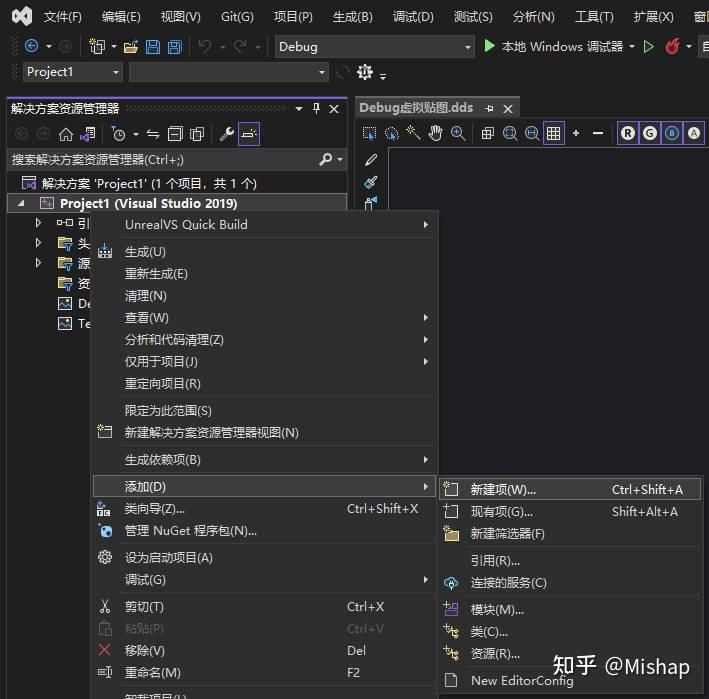Click the Solution Explorer search field

coord(163,160)
